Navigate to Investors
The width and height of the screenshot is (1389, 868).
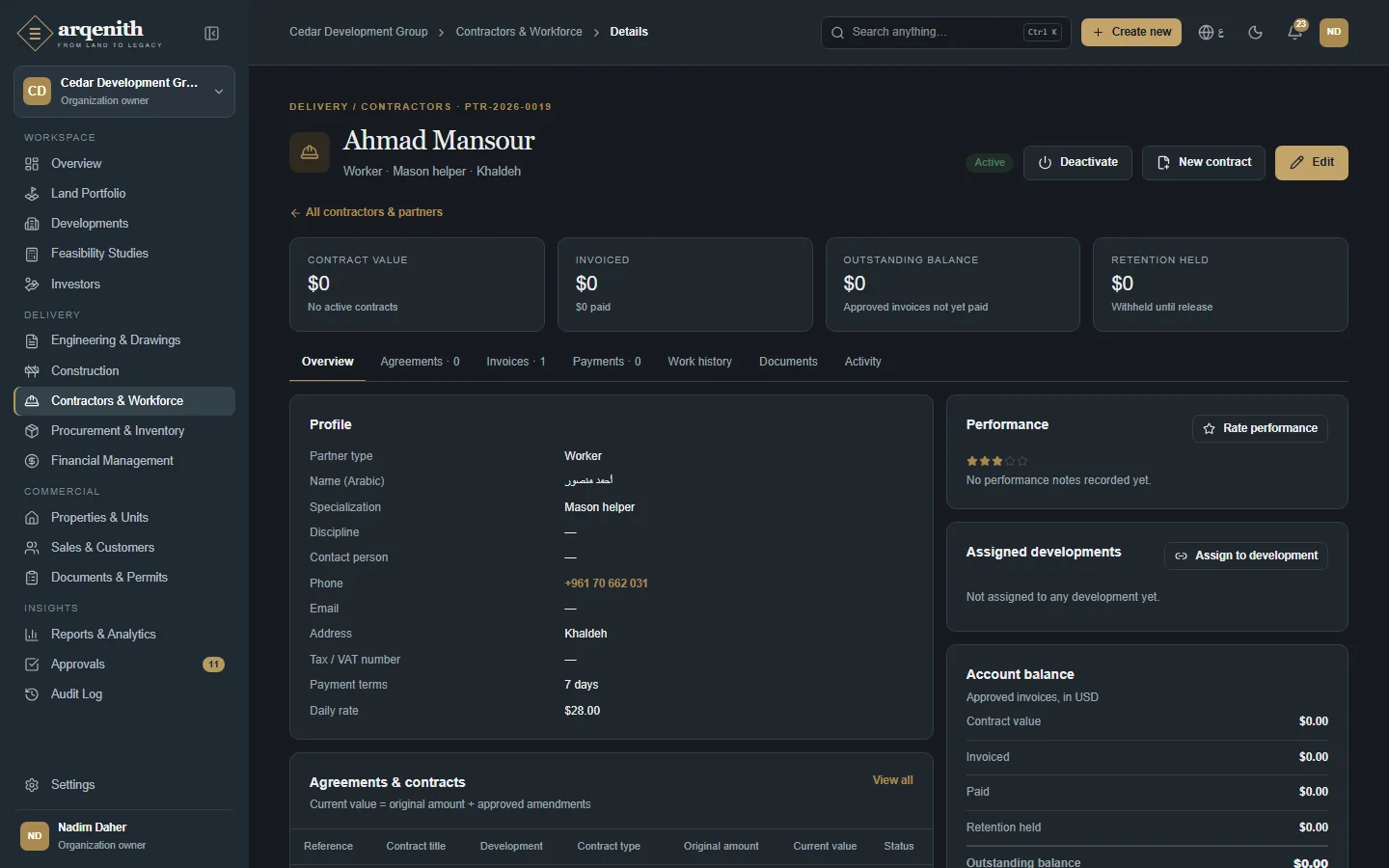click(124, 285)
